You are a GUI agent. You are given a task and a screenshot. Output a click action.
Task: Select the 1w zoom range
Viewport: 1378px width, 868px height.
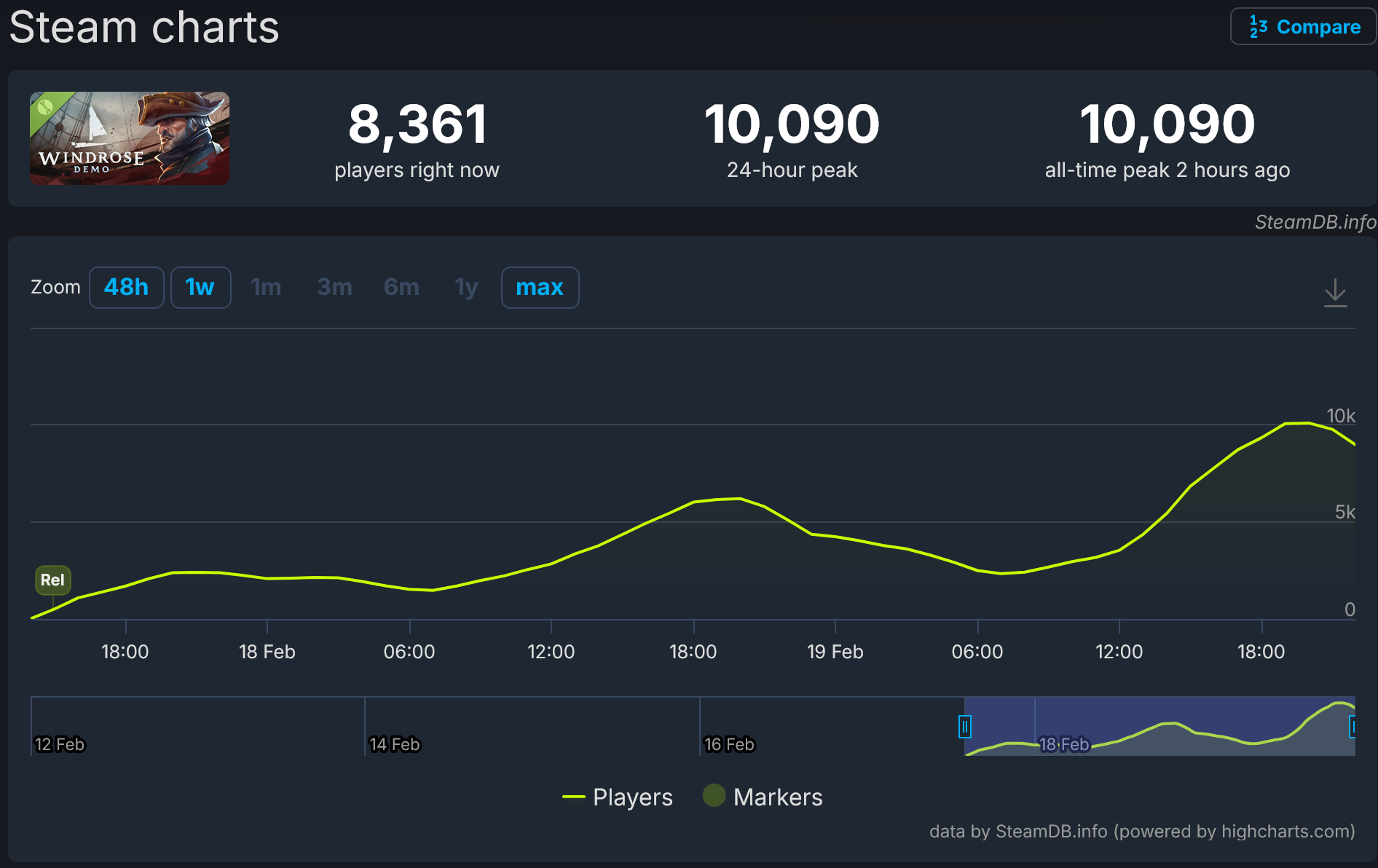click(200, 288)
